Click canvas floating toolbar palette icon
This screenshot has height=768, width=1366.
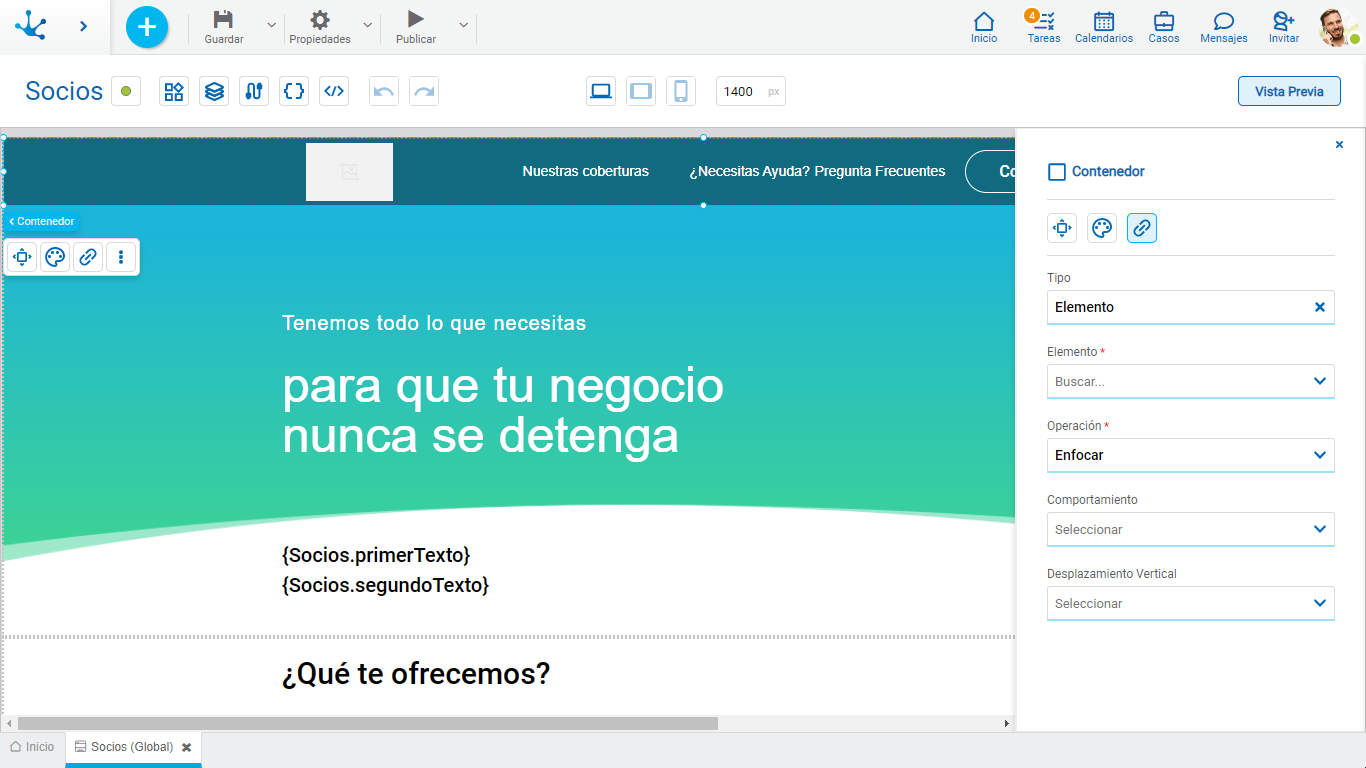[55, 257]
